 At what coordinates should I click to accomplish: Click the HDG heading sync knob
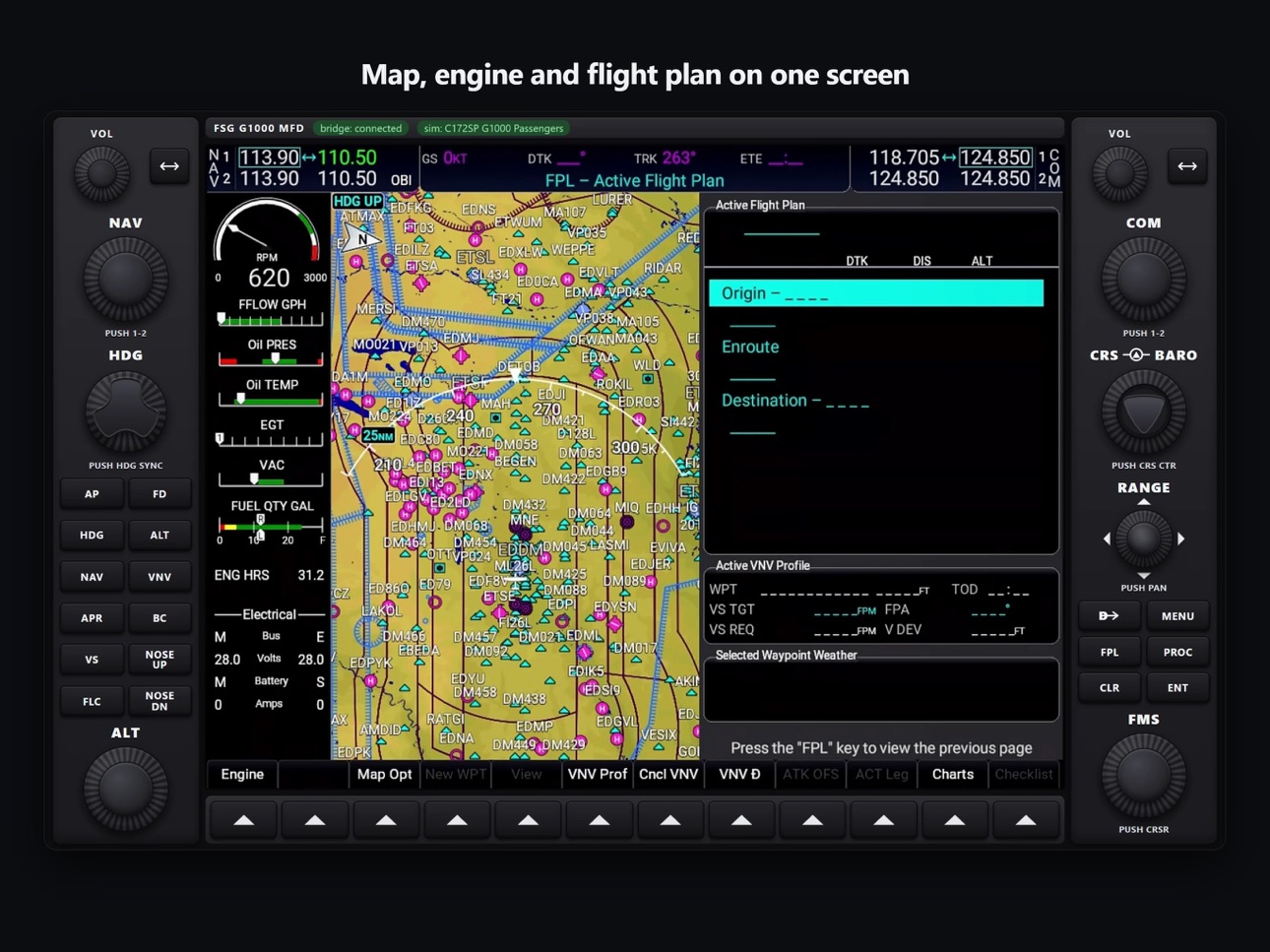[125, 412]
